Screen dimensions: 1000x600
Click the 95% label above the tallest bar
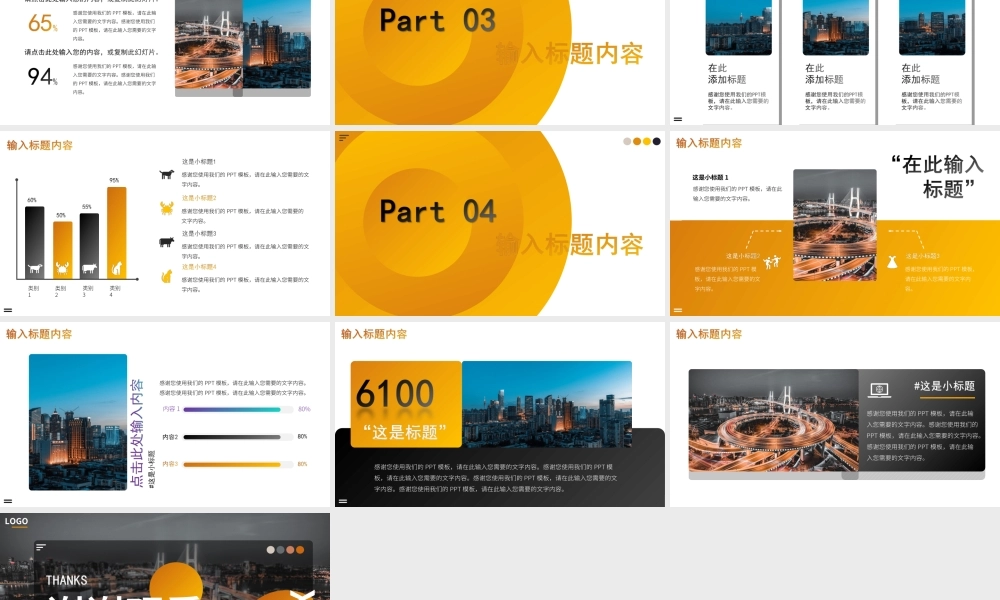click(114, 180)
